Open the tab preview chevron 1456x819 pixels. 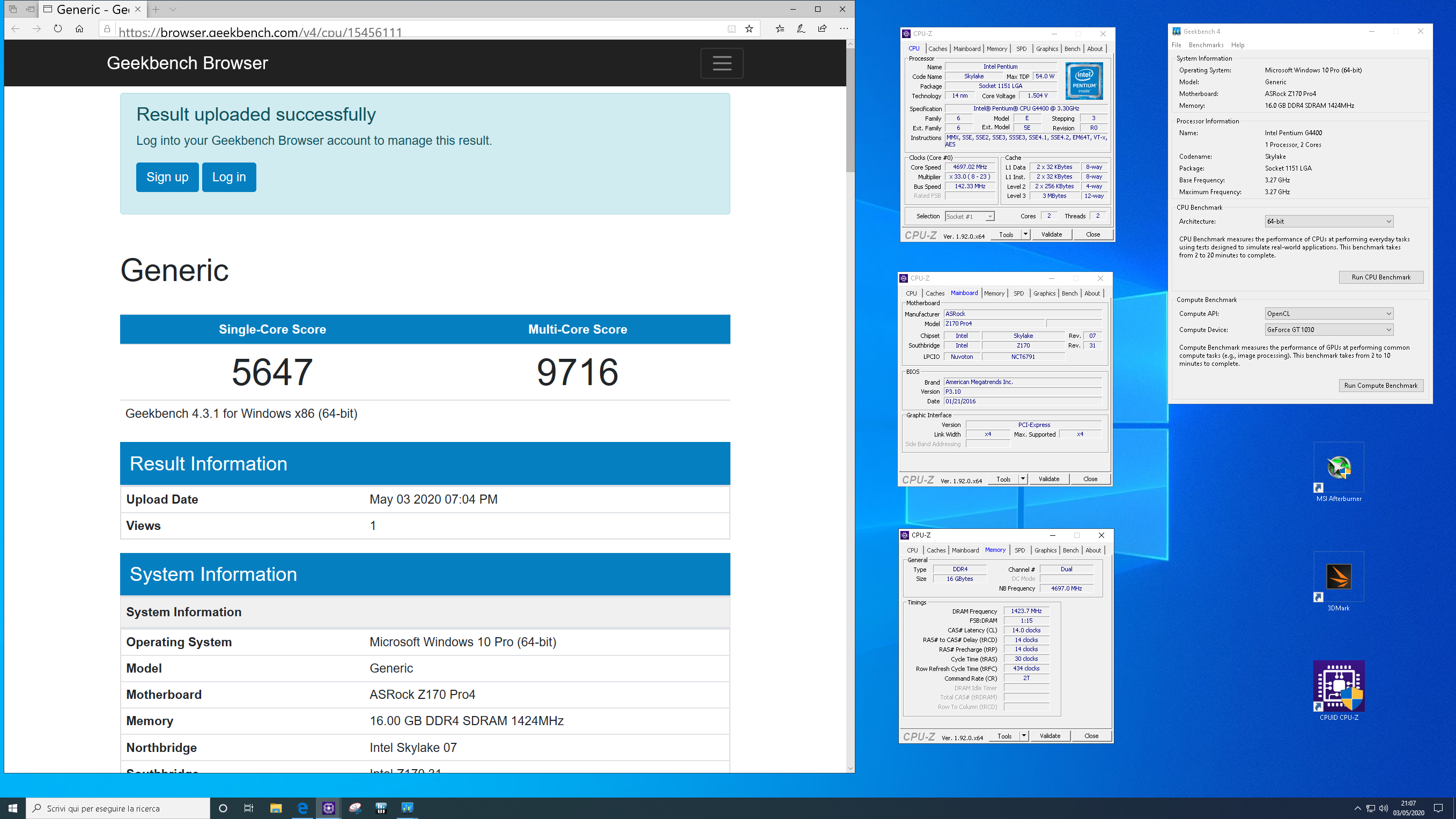pyautogui.click(x=173, y=9)
